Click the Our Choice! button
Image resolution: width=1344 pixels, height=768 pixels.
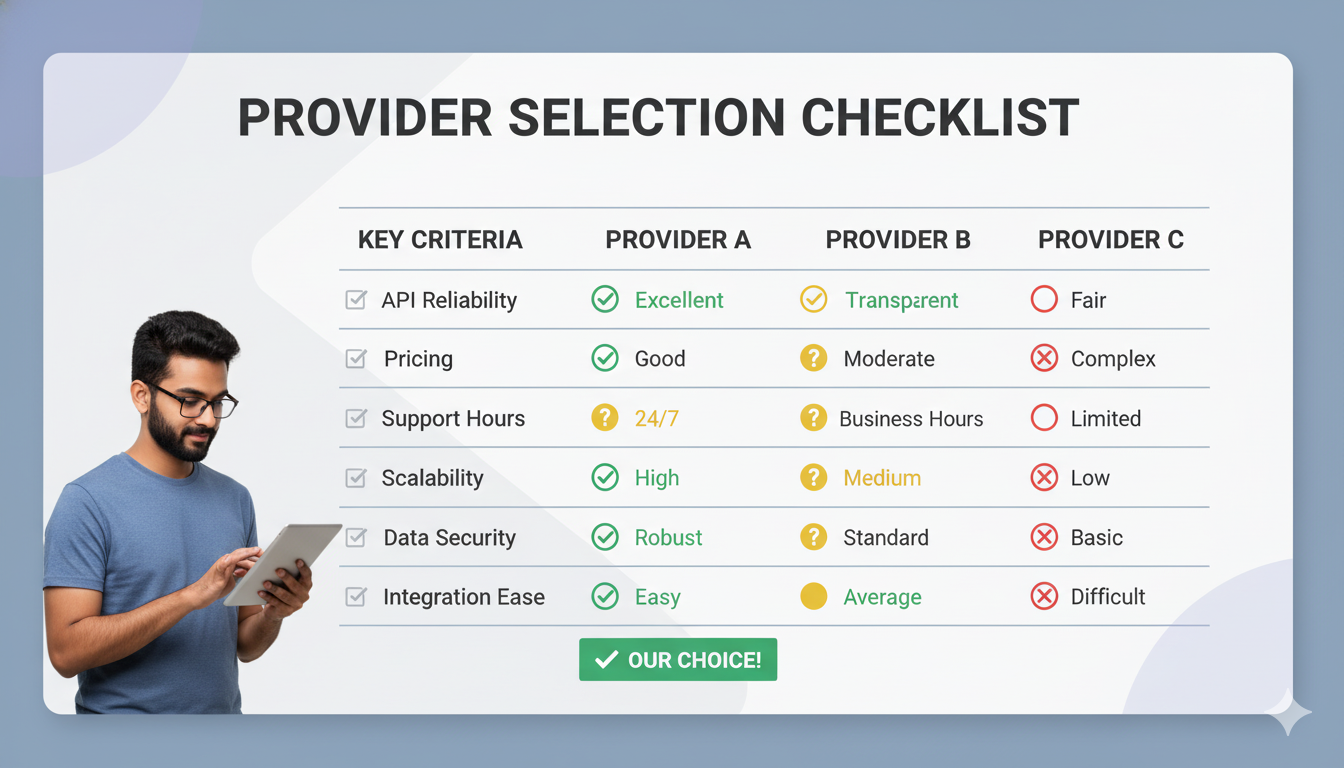pyautogui.click(x=678, y=660)
